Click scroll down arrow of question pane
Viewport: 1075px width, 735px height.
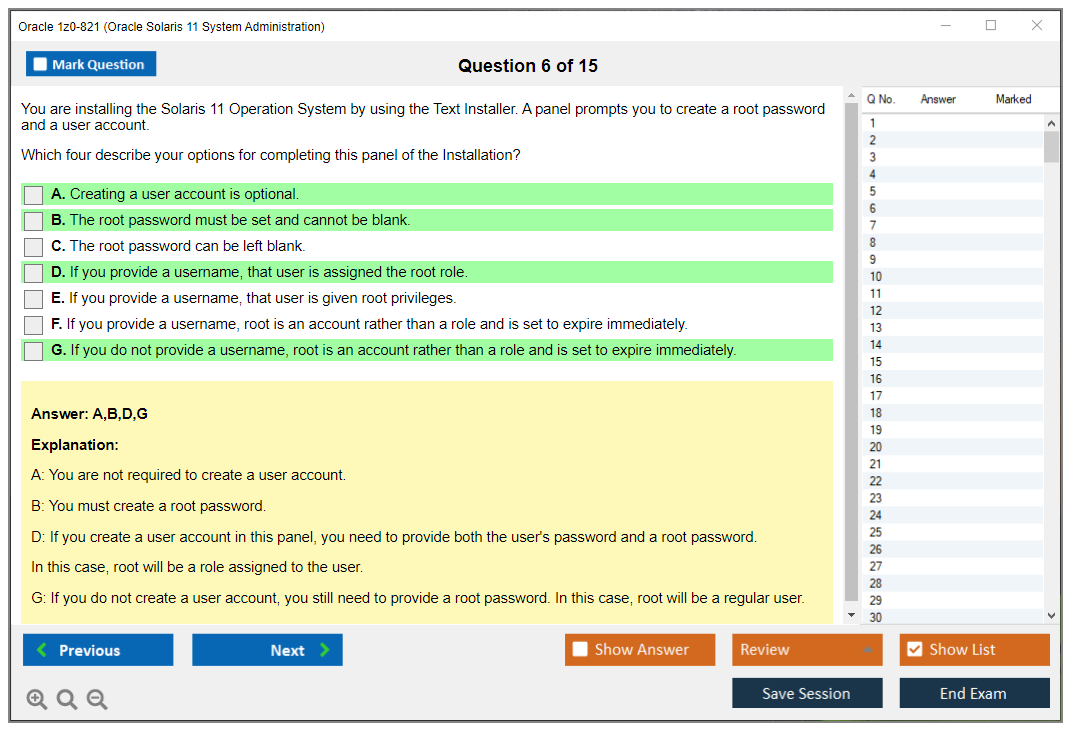(851, 615)
